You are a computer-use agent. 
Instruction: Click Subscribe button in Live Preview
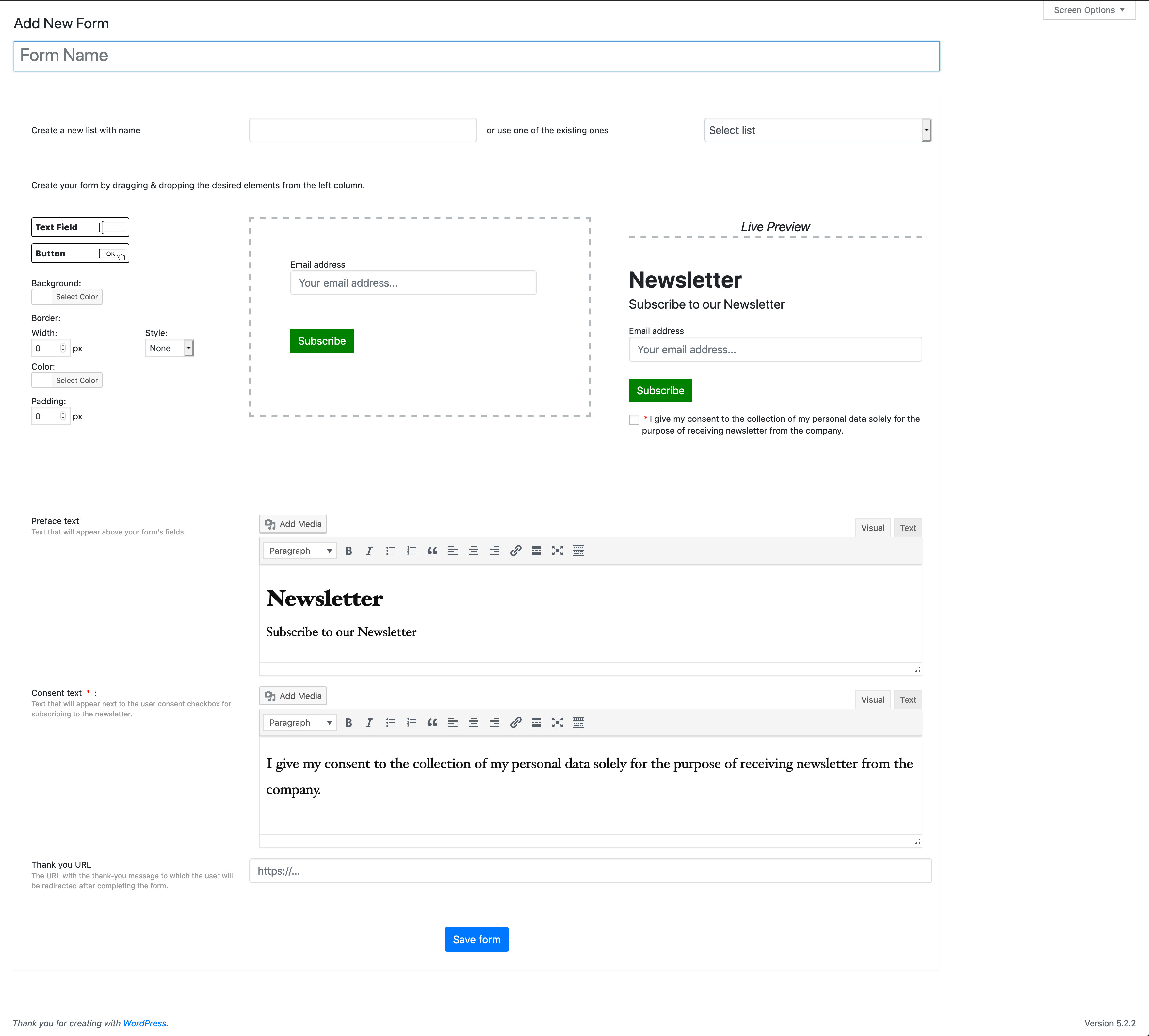(660, 390)
